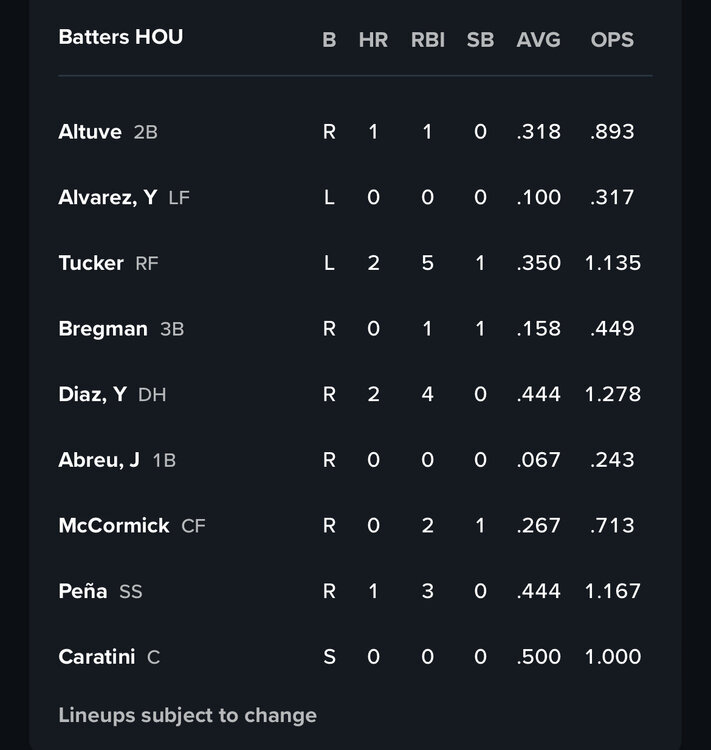The width and height of the screenshot is (711, 750).
Task: Click the OPS column header
Action: pos(612,41)
